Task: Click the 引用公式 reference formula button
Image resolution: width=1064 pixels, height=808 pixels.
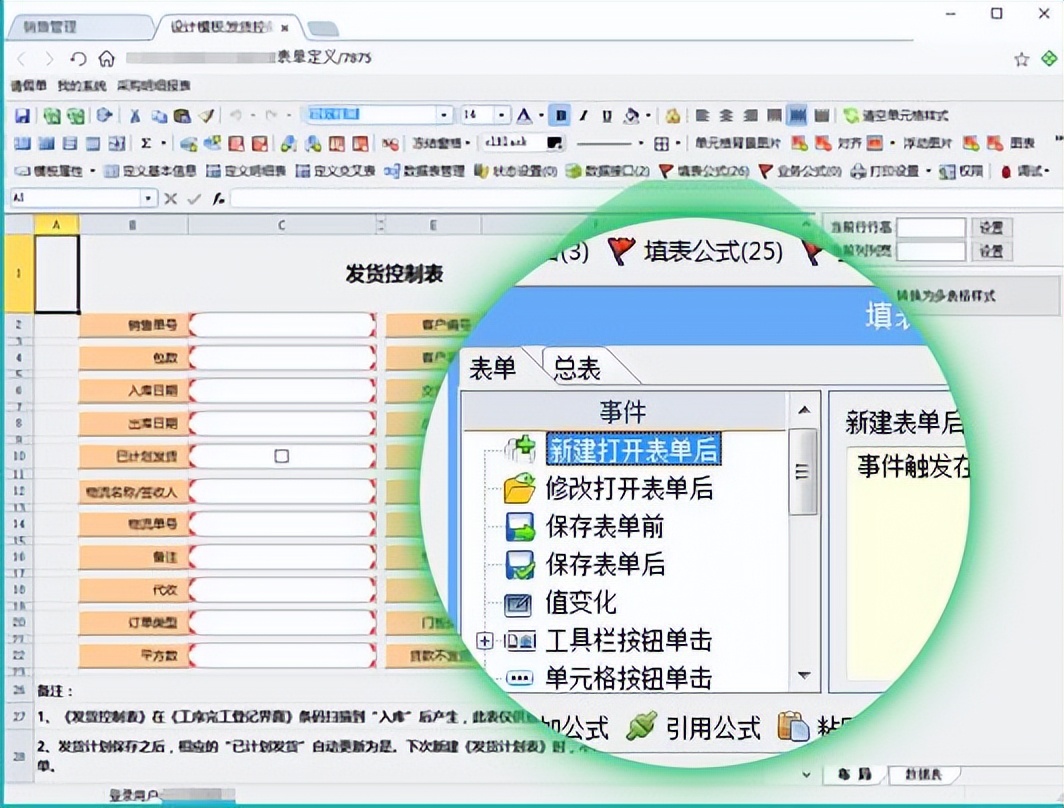Action: tap(712, 728)
